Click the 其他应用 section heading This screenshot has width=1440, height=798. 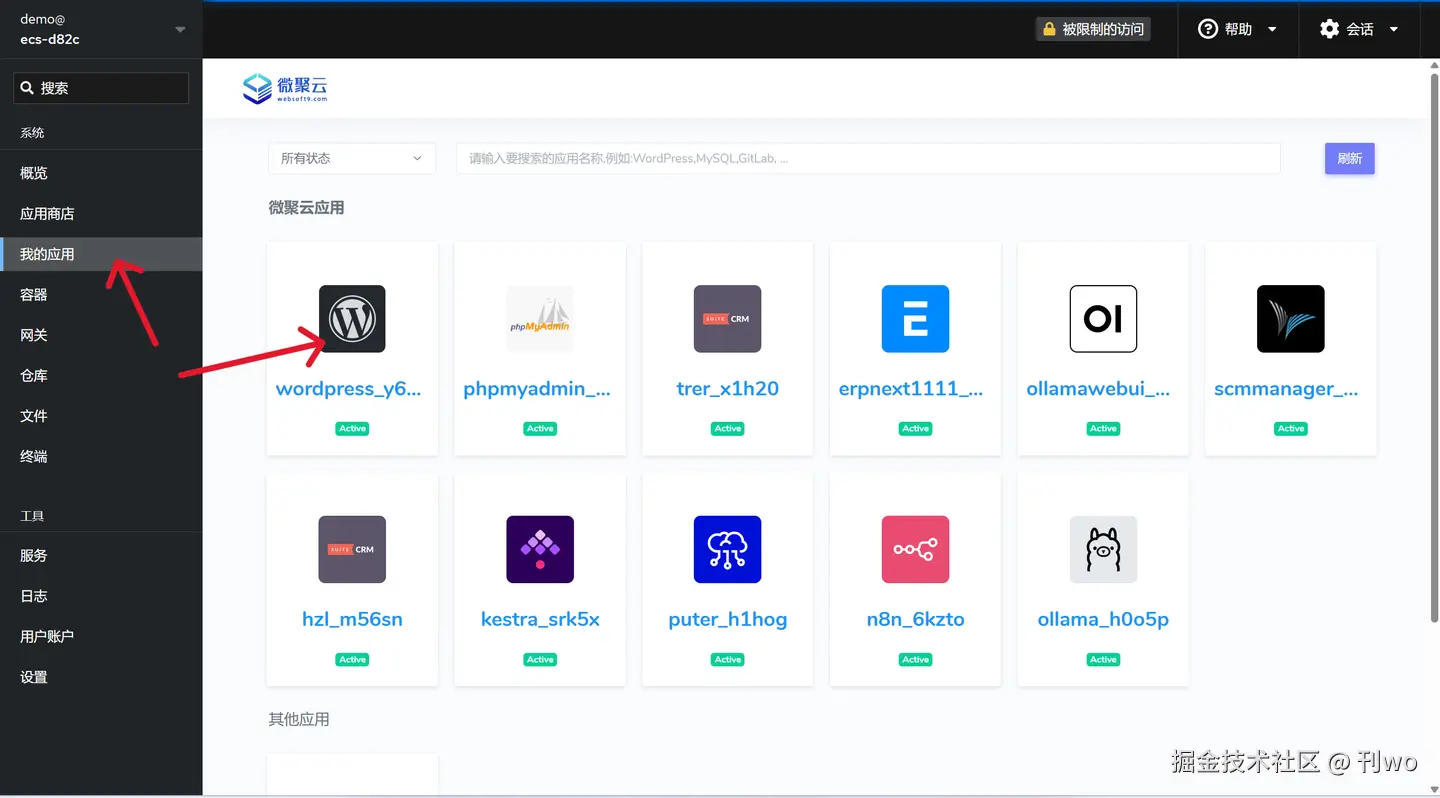pos(298,719)
